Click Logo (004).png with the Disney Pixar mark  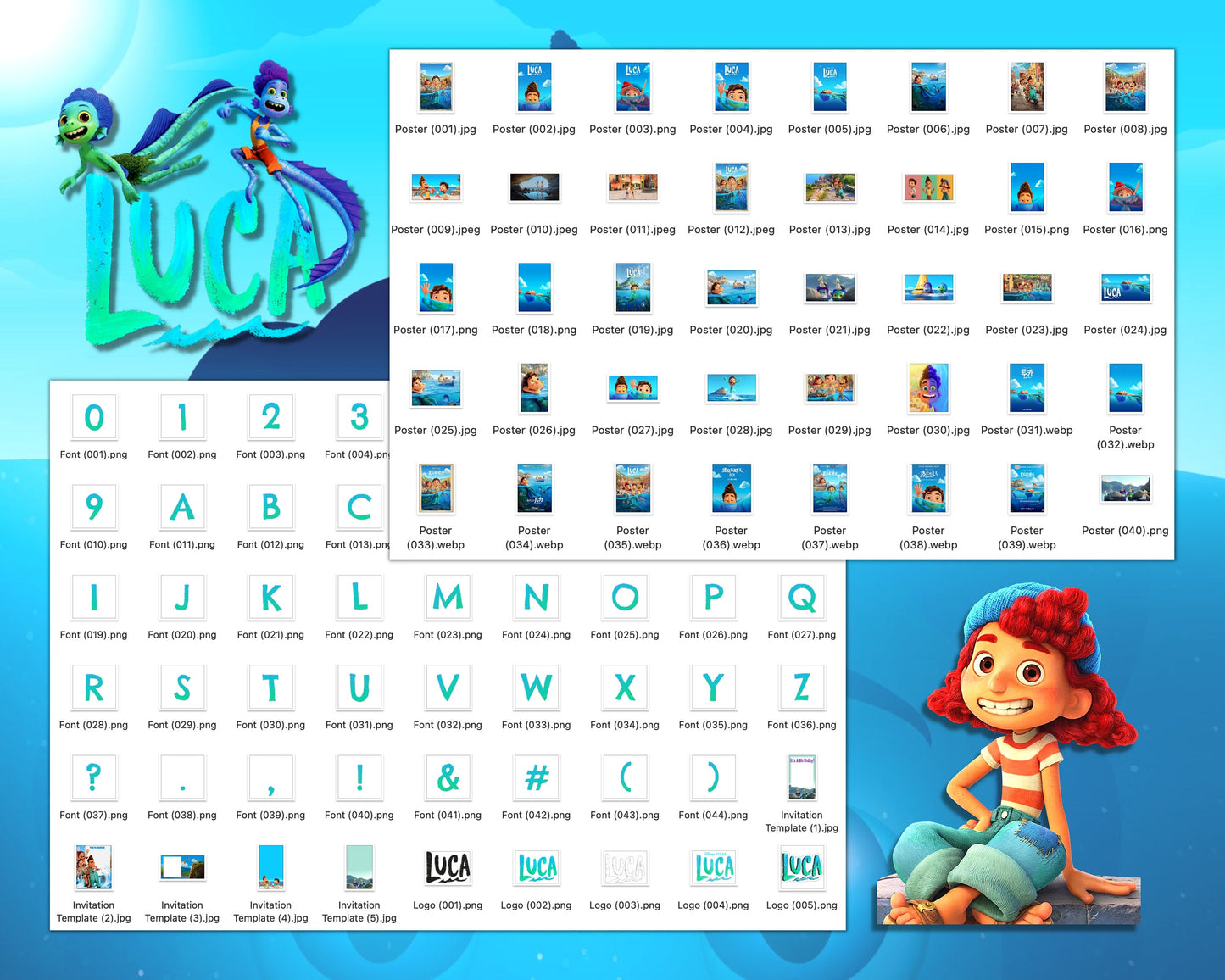point(712,867)
